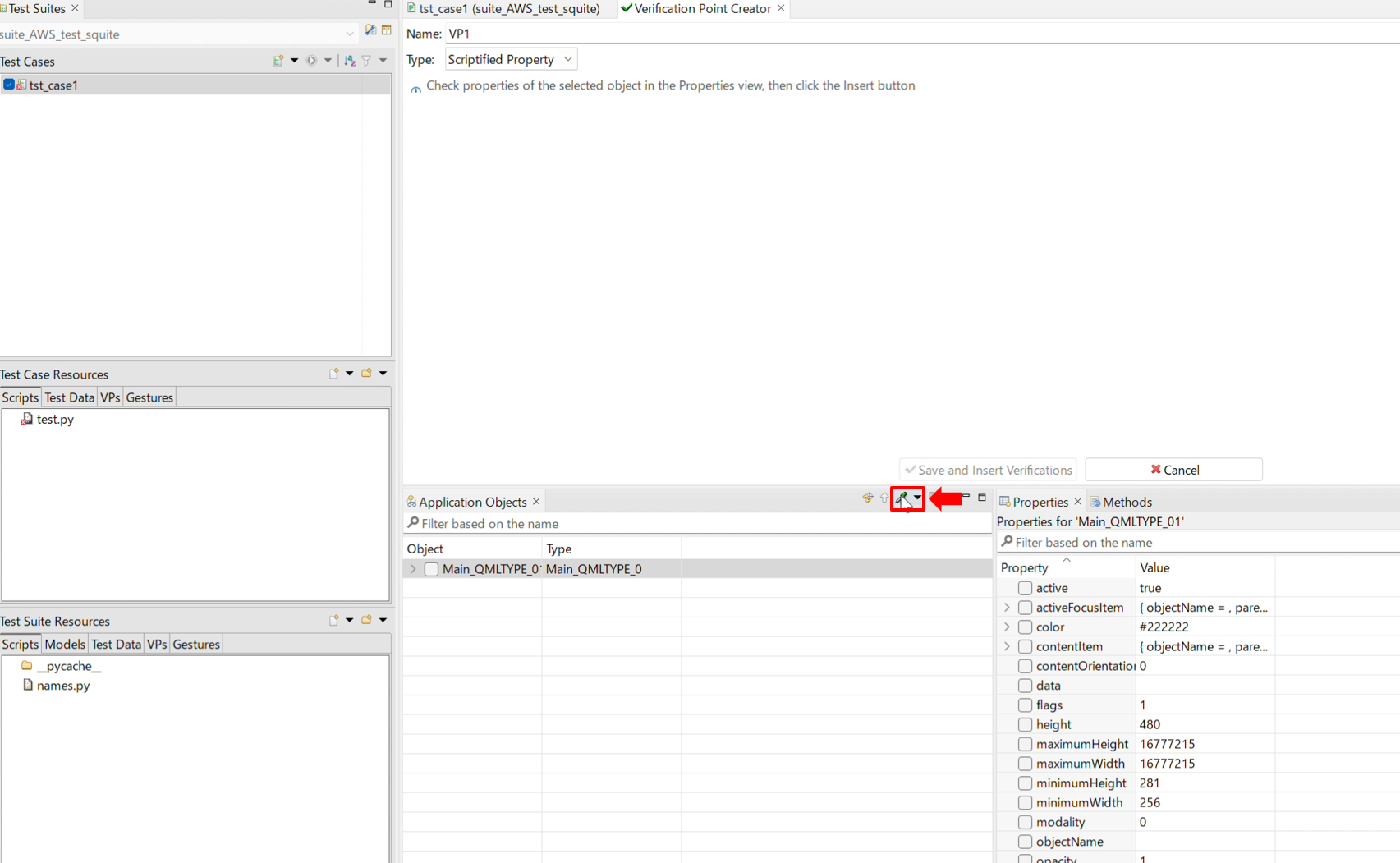Tick the Main_QMLTYPE_0 object checkbox
The height and width of the screenshot is (863, 1400).
coord(431,569)
